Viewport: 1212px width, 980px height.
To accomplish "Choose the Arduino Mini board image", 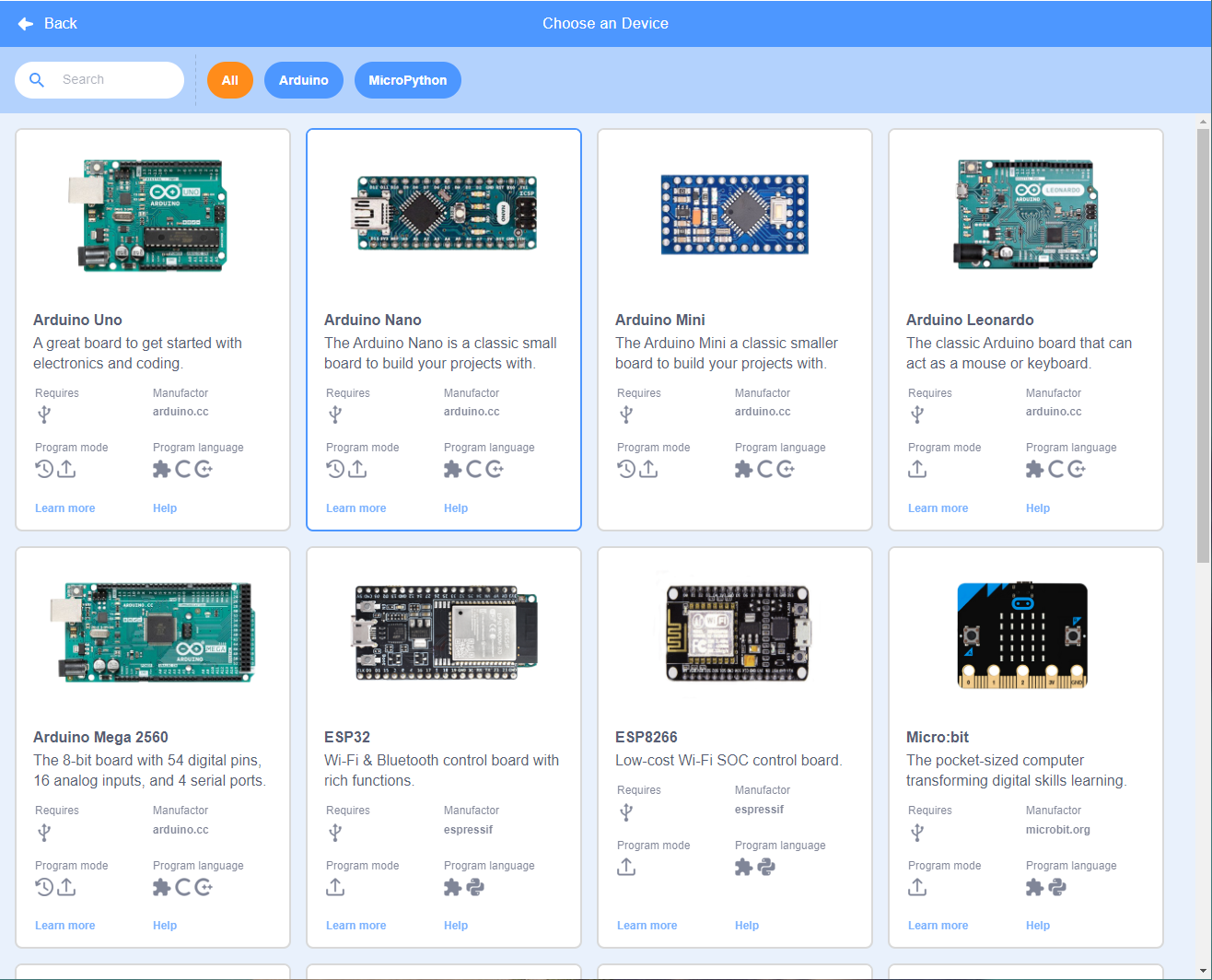I will click(x=735, y=214).
